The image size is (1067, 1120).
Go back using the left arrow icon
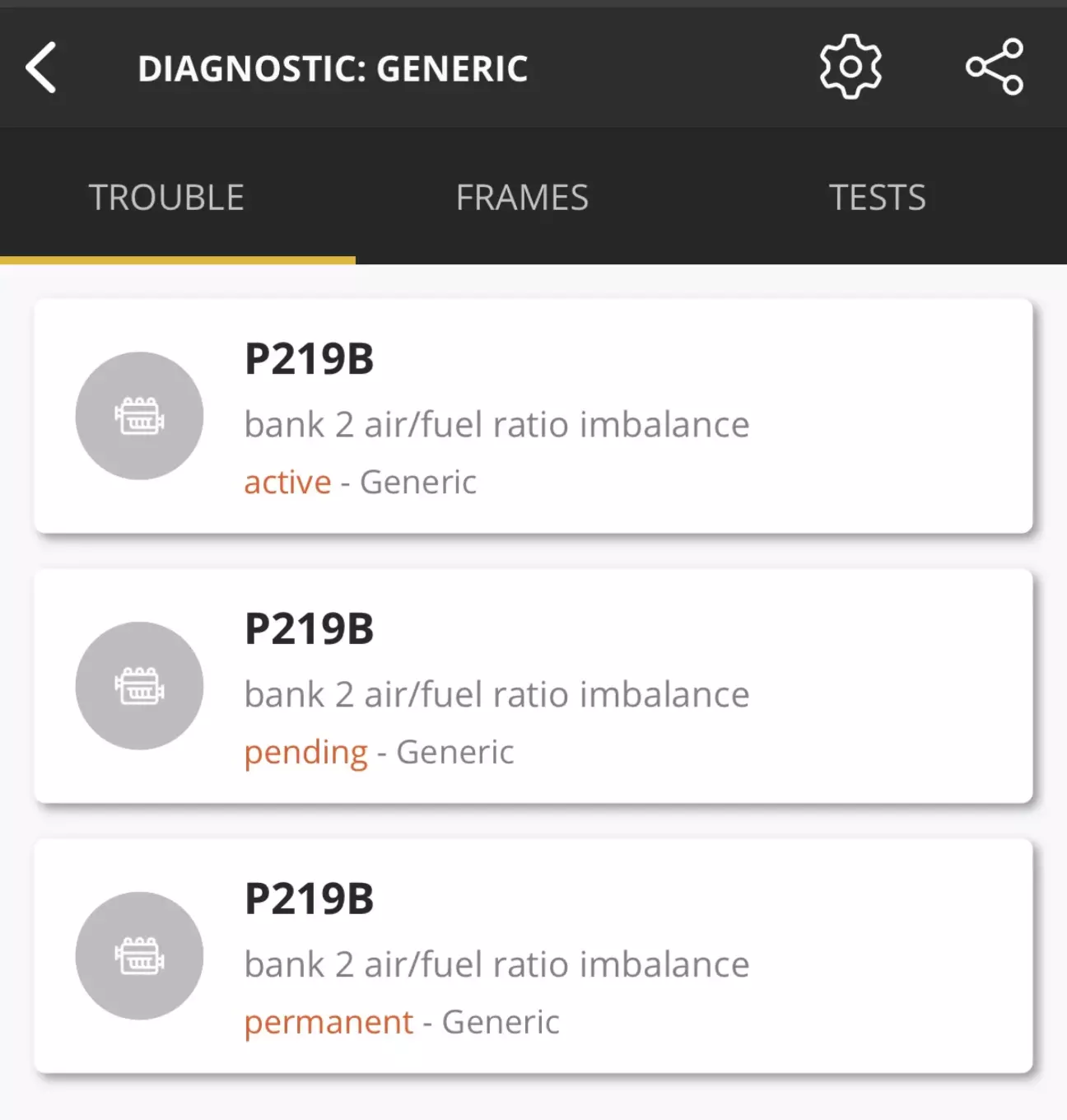[41, 68]
